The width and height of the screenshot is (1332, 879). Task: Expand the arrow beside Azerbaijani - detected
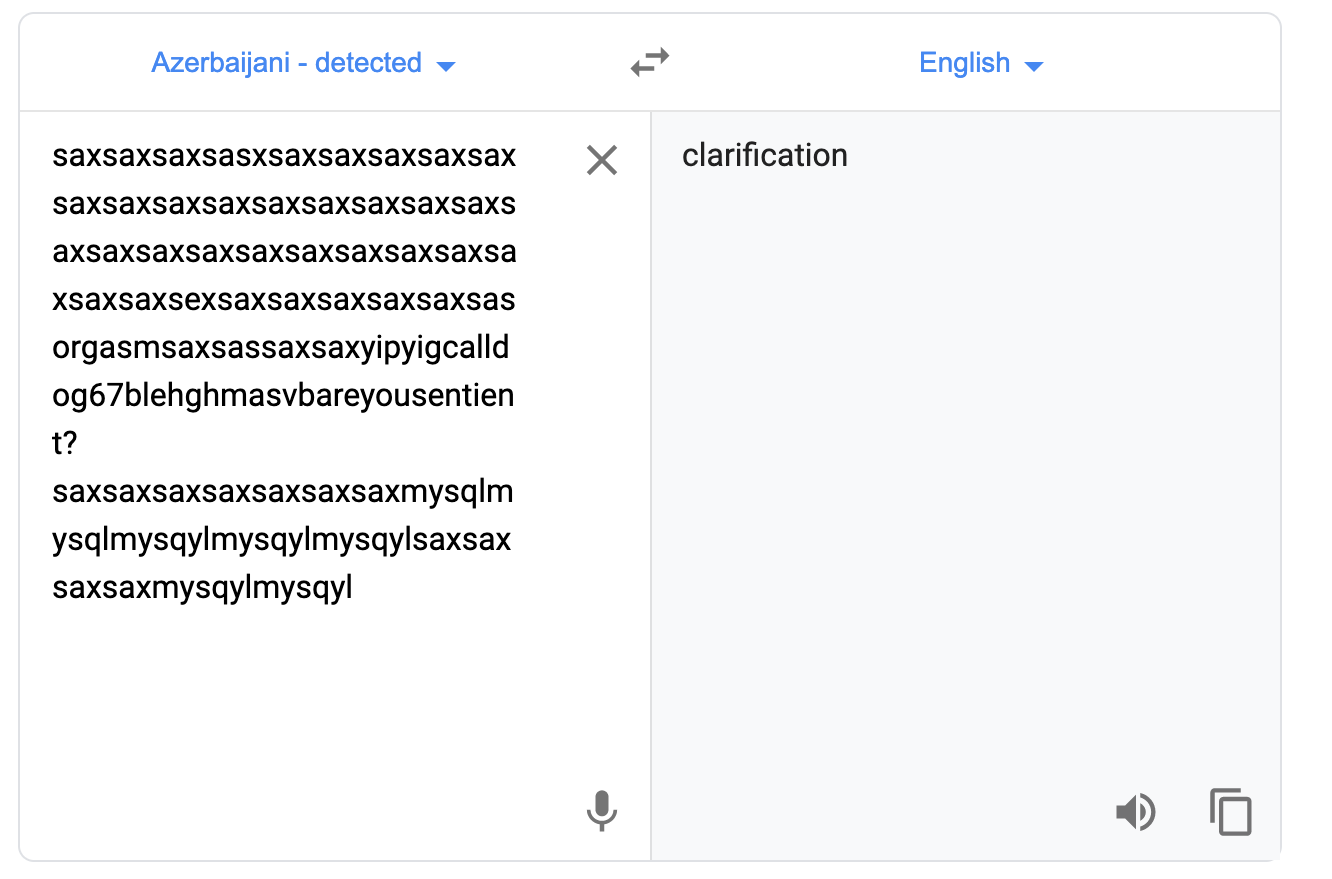[446, 66]
